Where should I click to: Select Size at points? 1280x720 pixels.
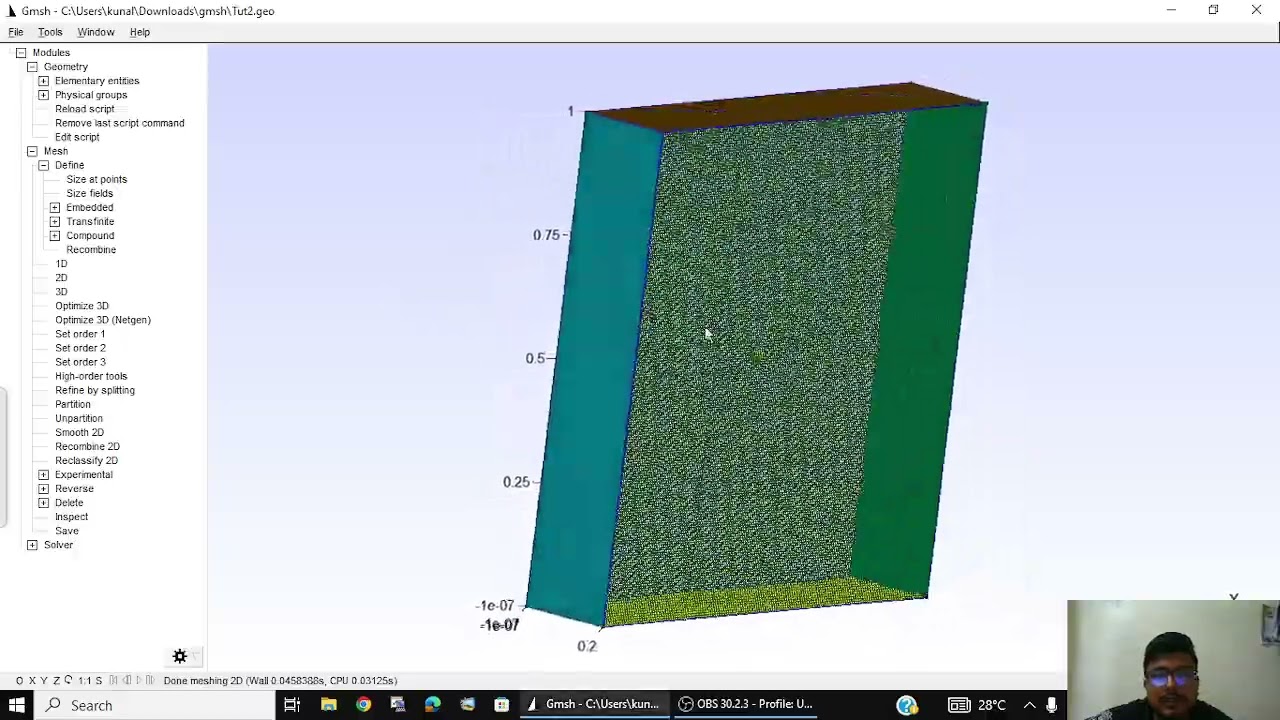(x=97, y=179)
